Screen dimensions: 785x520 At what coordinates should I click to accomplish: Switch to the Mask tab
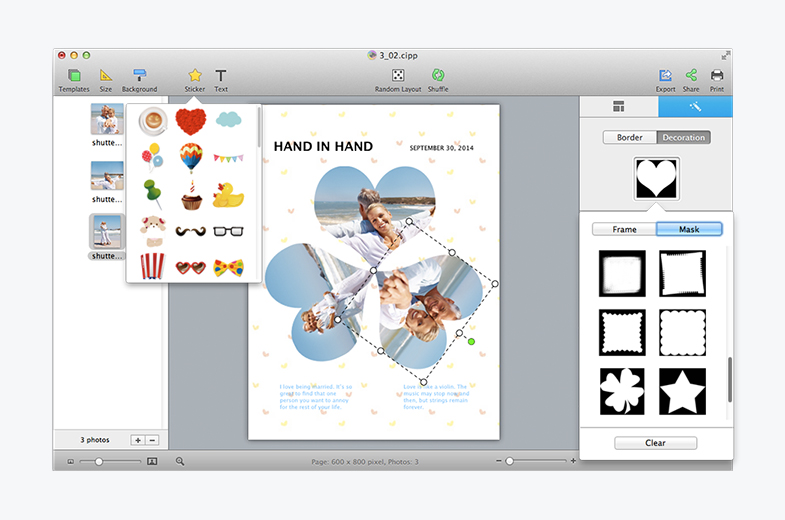click(689, 229)
